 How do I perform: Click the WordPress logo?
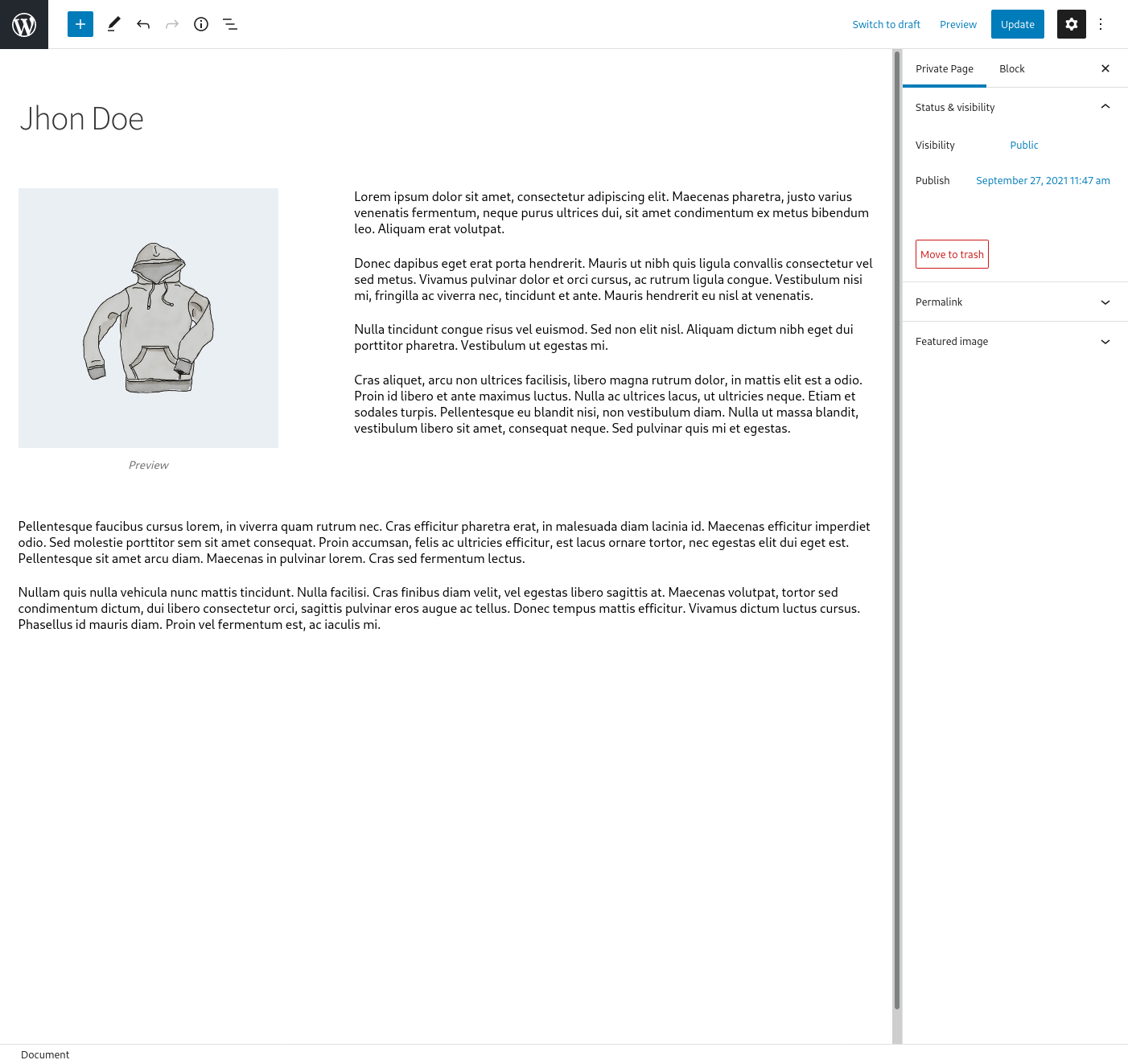coord(23,24)
